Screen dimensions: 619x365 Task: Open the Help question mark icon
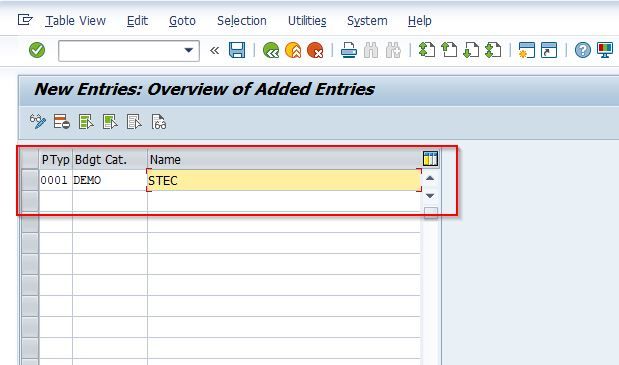tap(583, 51)
